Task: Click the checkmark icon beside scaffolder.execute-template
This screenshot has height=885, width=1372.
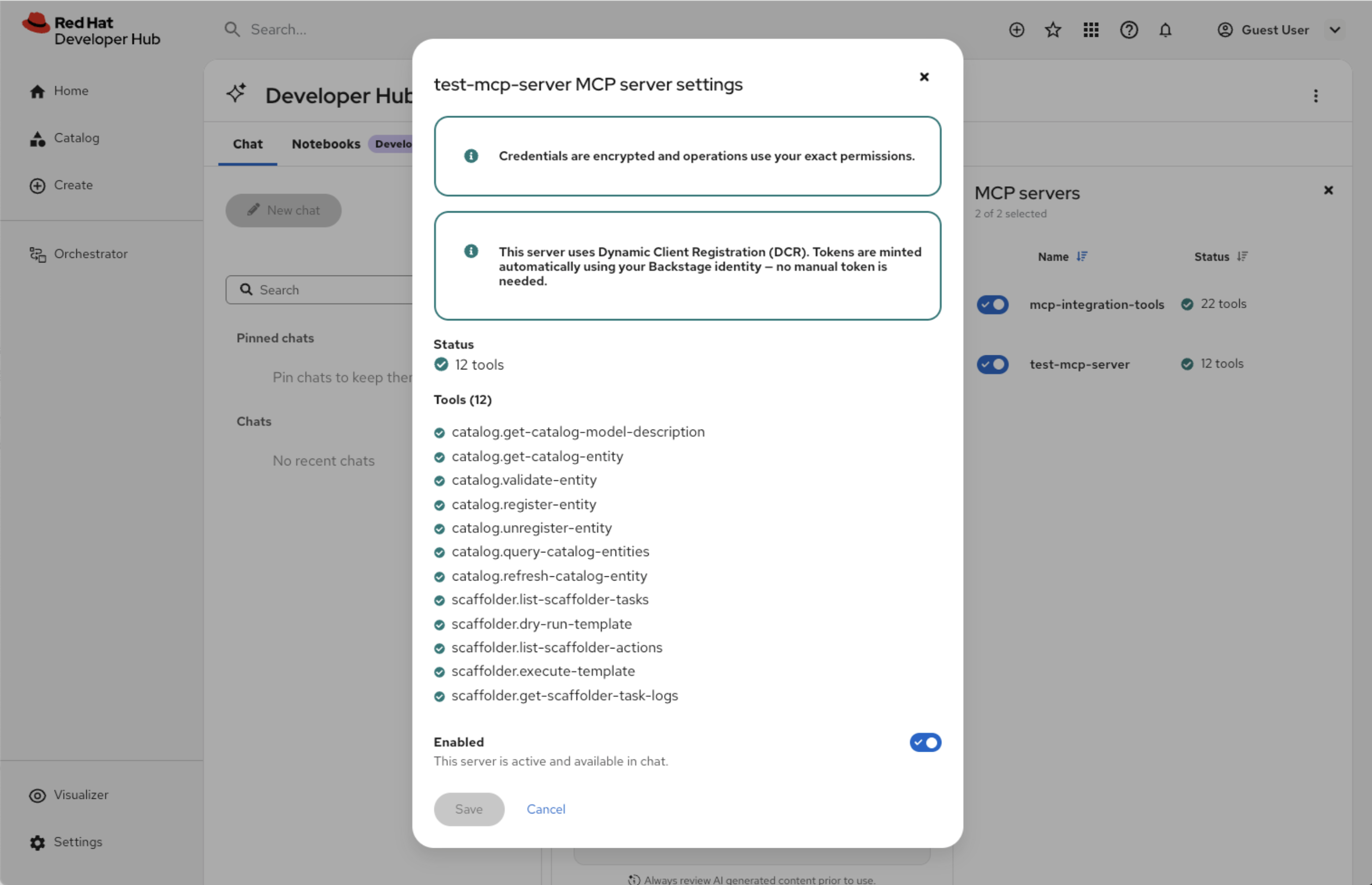Action: tap(439, 672)
